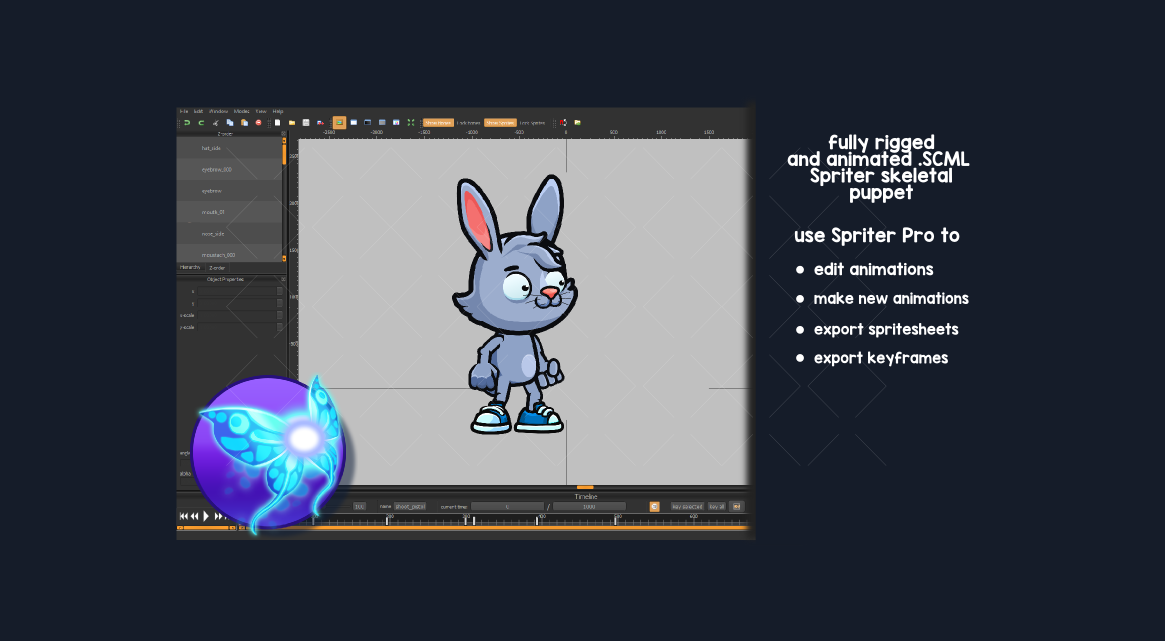Open the File menu
Viewport: 1165px width, 641px height.
(184, 111)
